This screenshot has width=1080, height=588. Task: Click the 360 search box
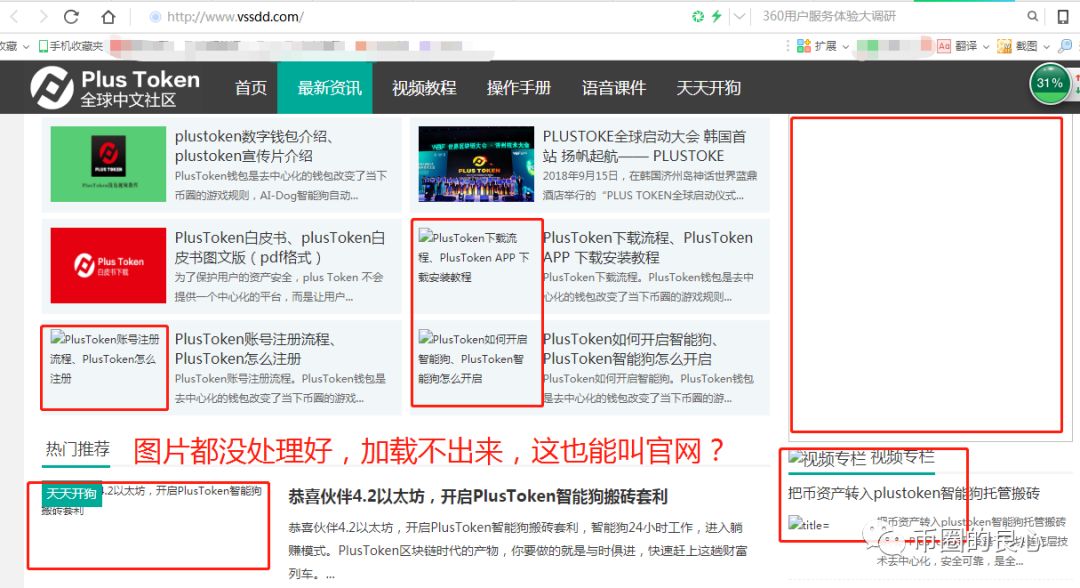click(889, 17)
